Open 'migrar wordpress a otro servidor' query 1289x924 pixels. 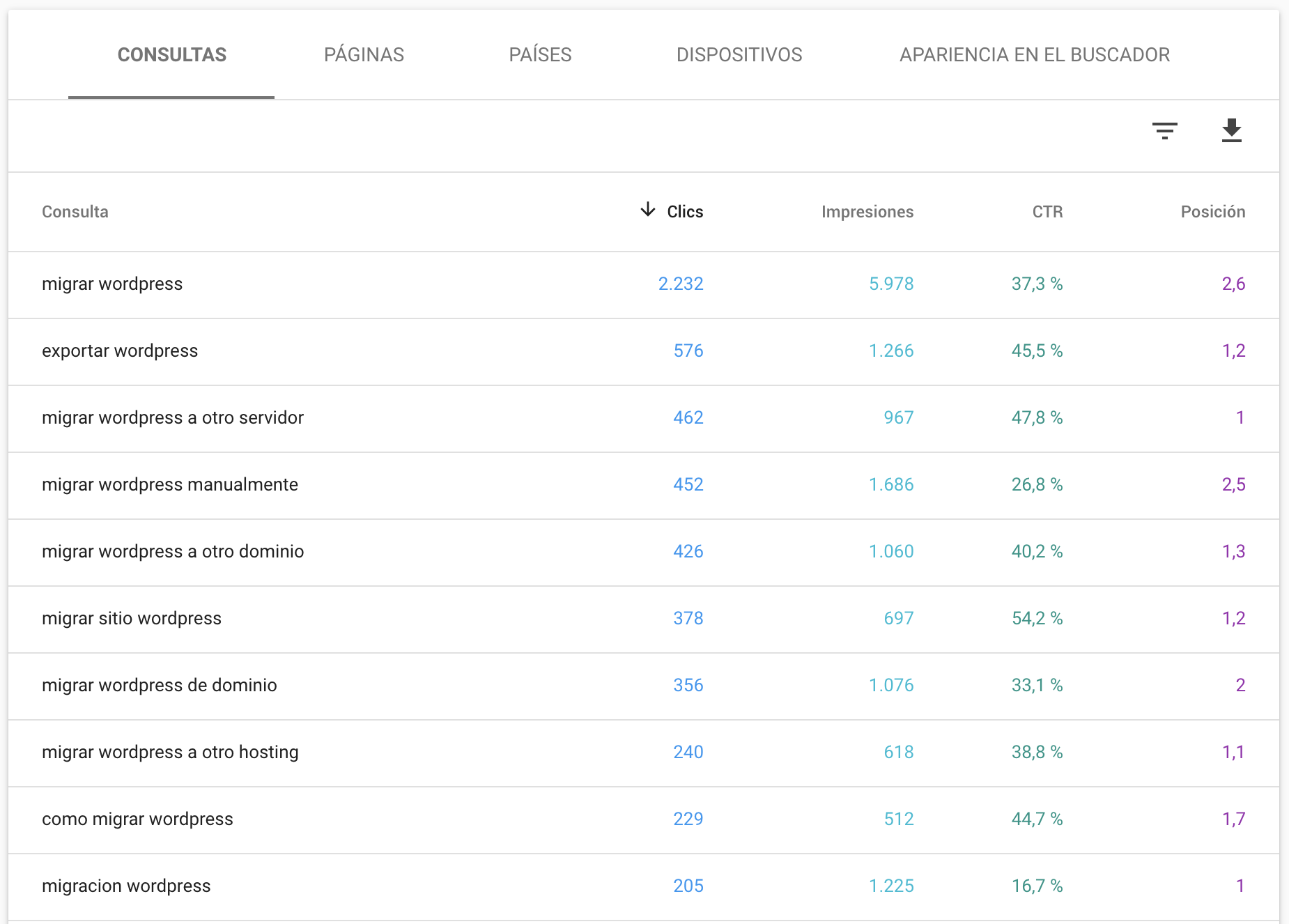173,417
